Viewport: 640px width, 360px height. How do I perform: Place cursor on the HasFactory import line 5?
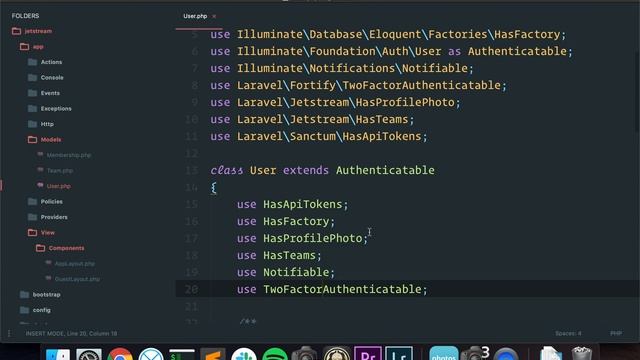(388, 34)
